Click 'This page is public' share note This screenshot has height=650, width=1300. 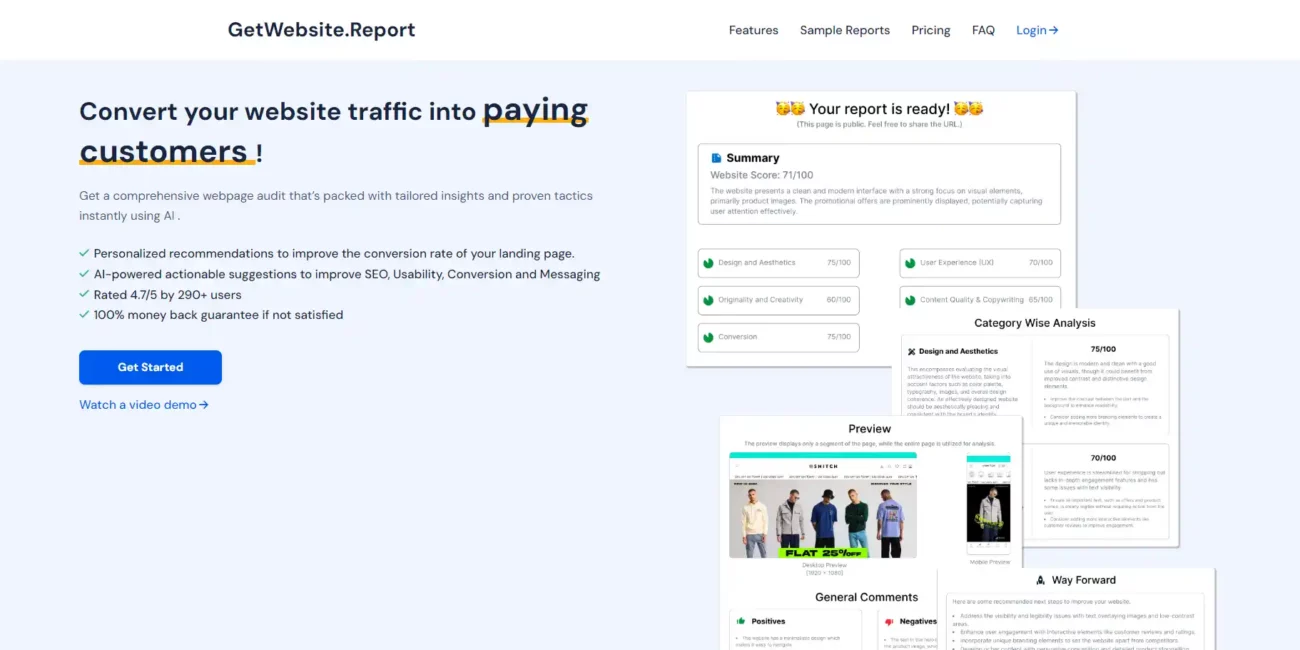coord(880,125)
